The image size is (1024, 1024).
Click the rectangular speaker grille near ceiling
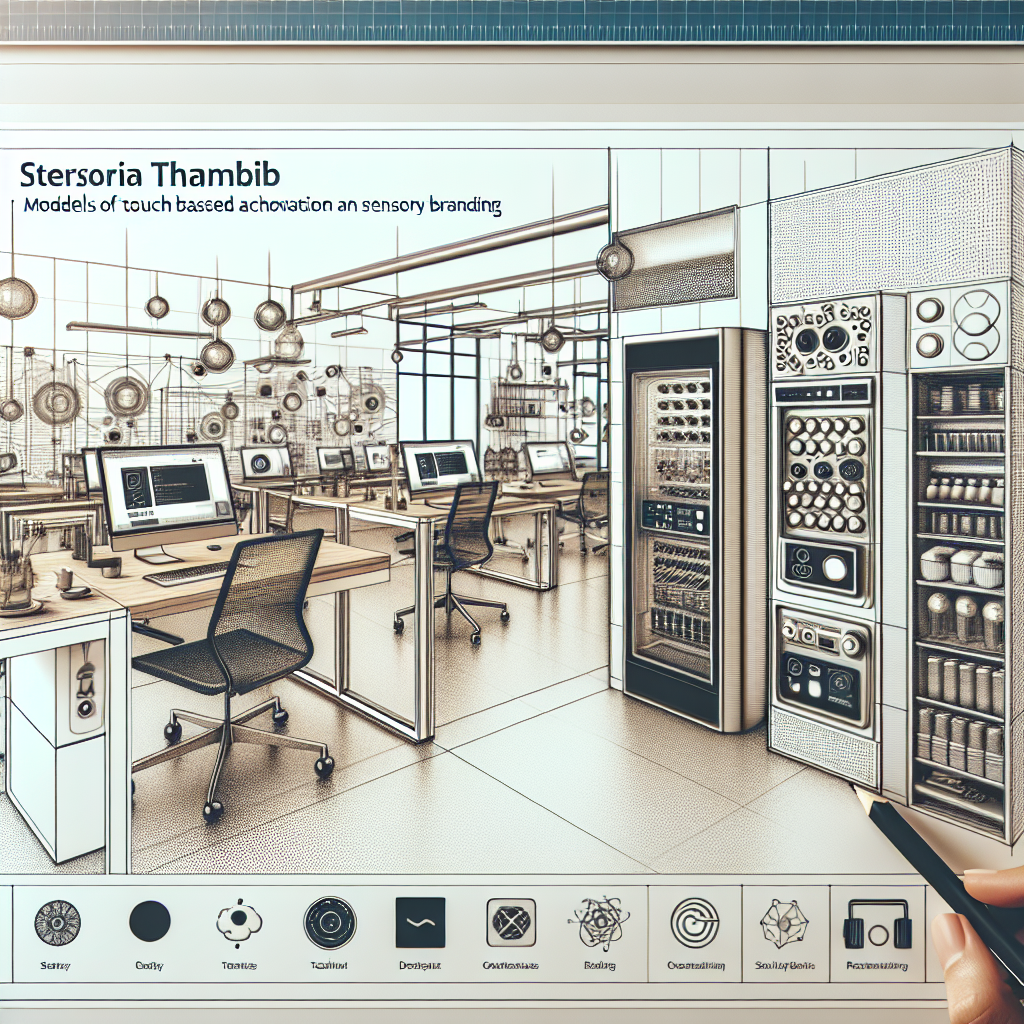pos(674,258)
